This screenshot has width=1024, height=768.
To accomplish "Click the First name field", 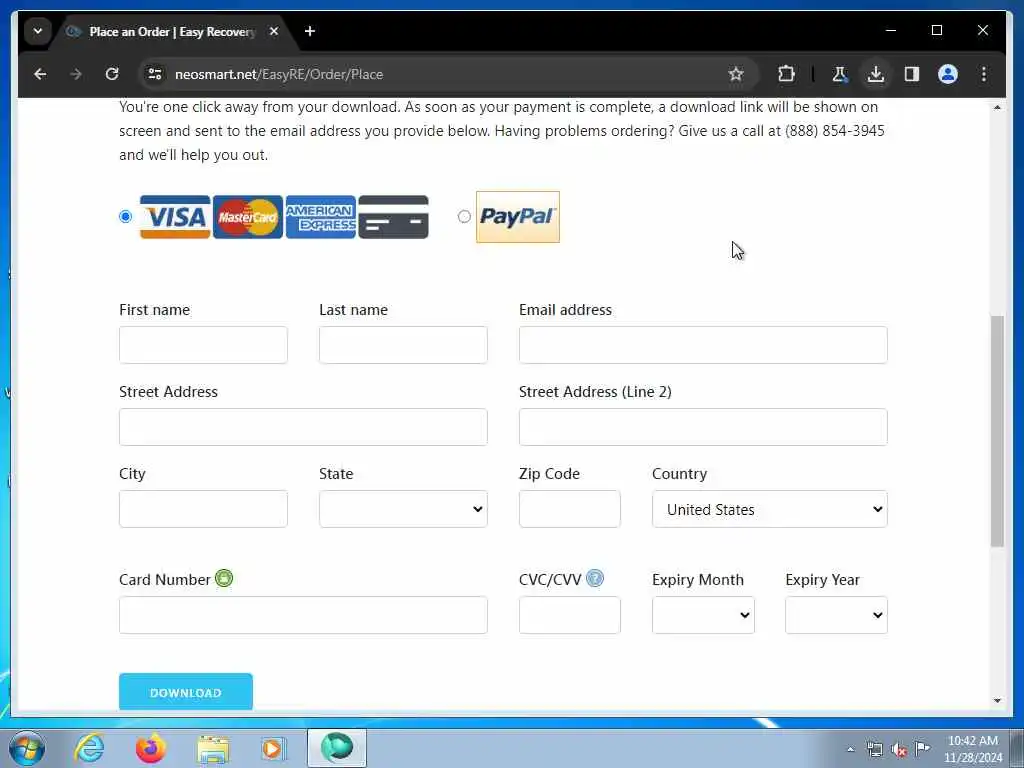I will click(203, 345).
